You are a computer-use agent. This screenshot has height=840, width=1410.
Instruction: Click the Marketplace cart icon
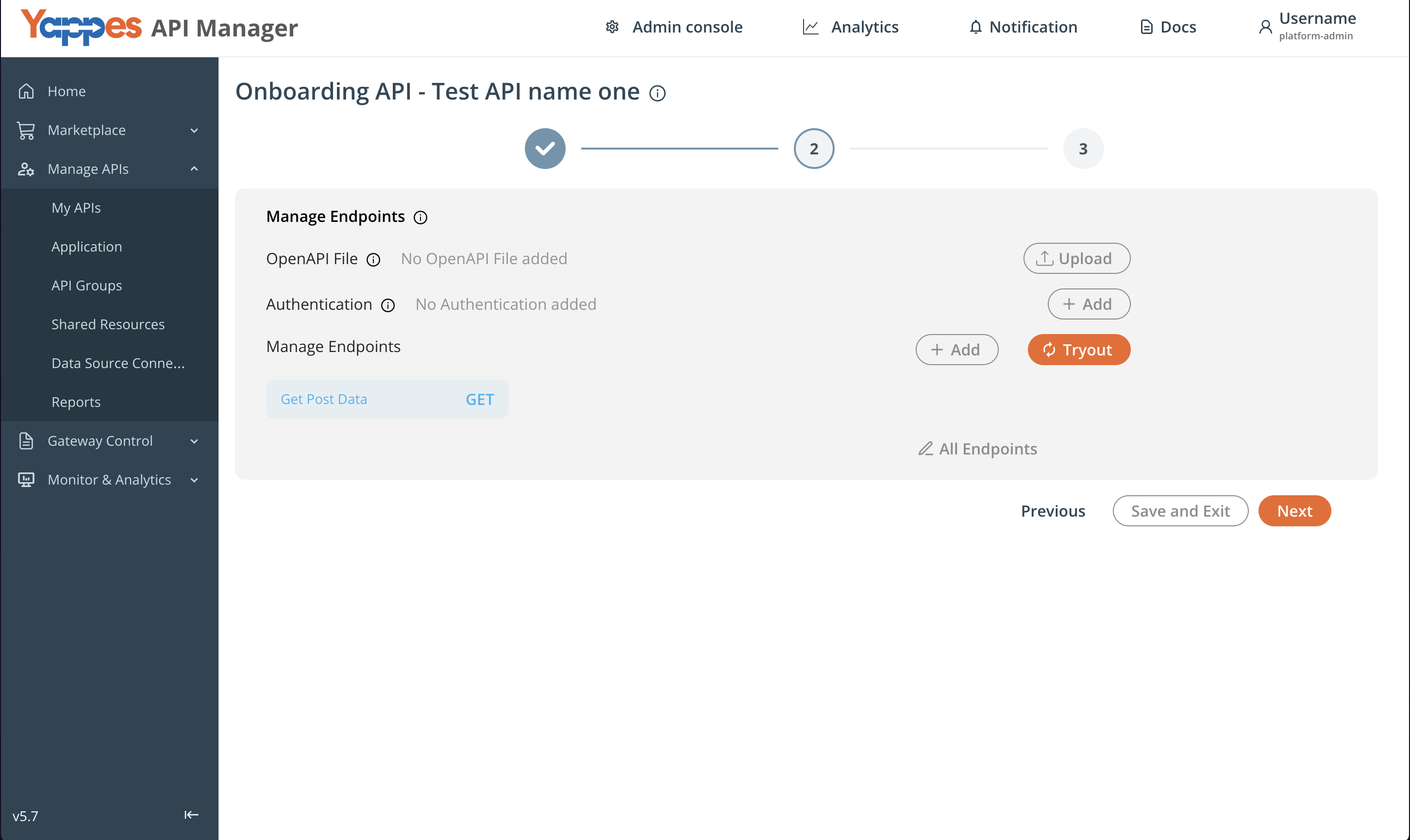pos(26,130)
